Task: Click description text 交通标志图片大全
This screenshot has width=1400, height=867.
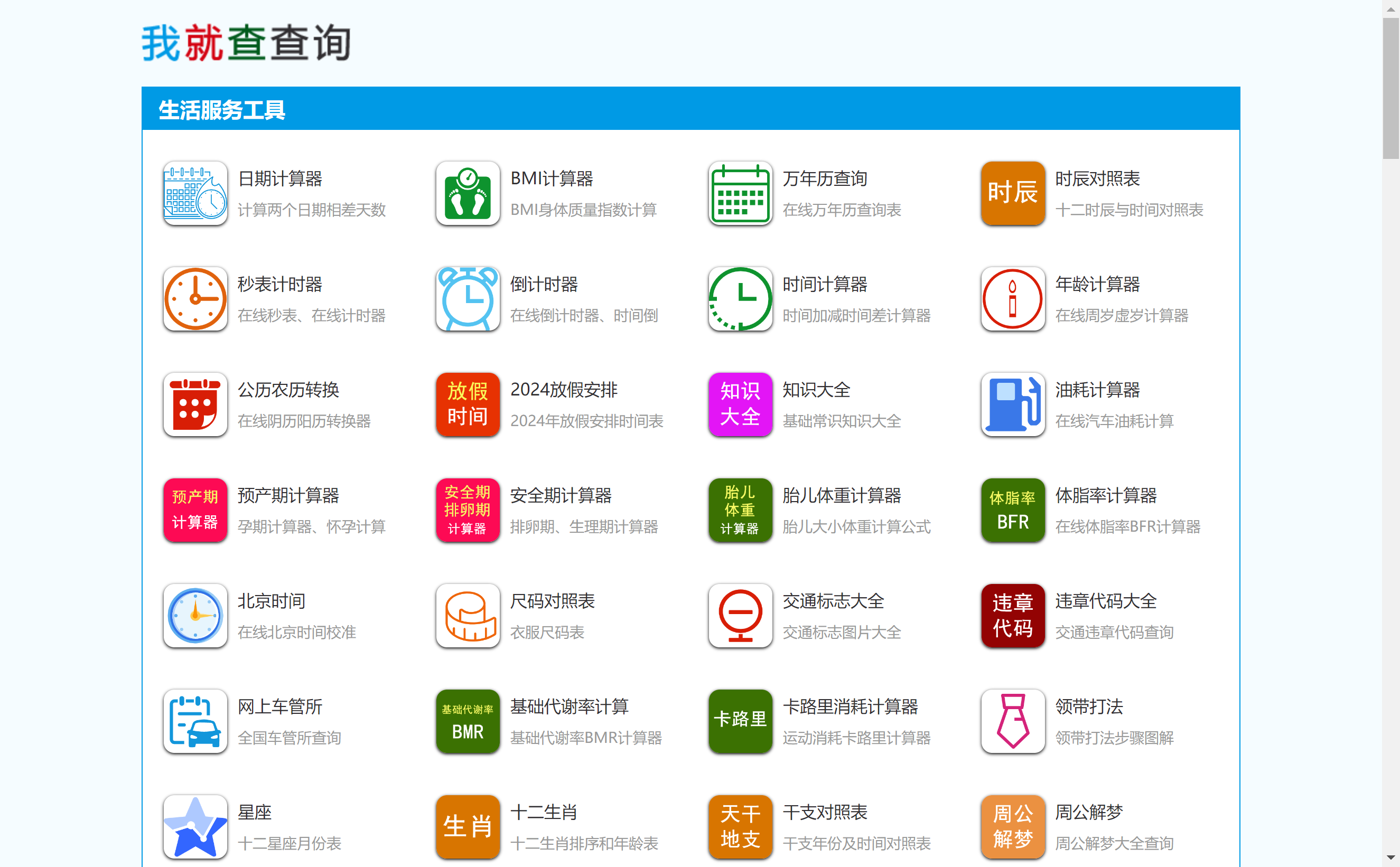Action: [842, 632]
